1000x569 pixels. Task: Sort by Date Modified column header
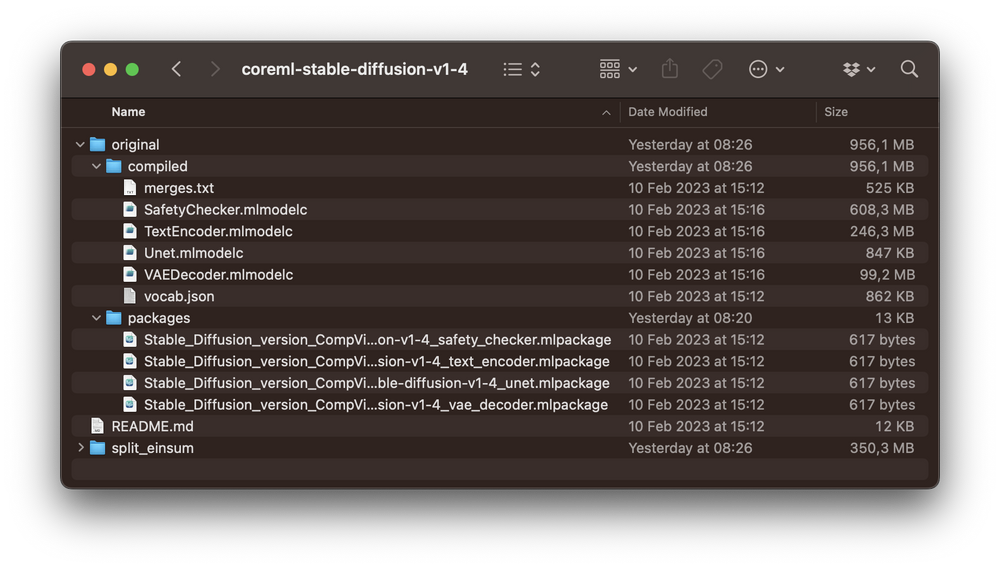[667, 112]
